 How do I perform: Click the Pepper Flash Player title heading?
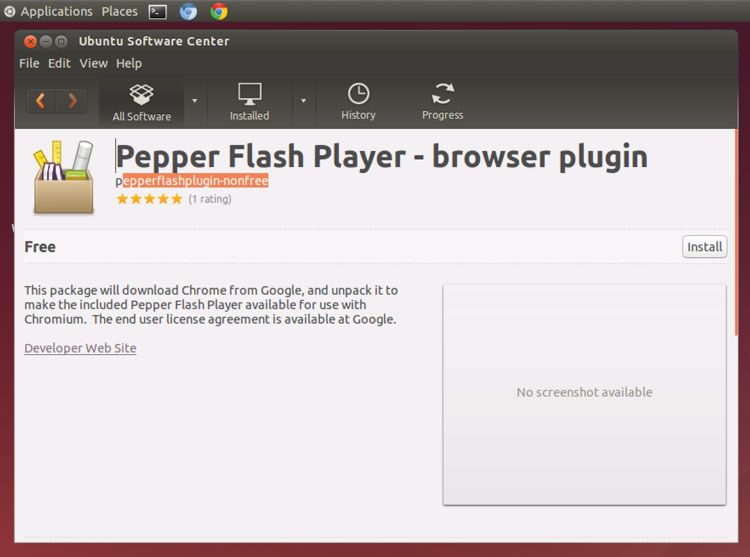coord(382,156)
